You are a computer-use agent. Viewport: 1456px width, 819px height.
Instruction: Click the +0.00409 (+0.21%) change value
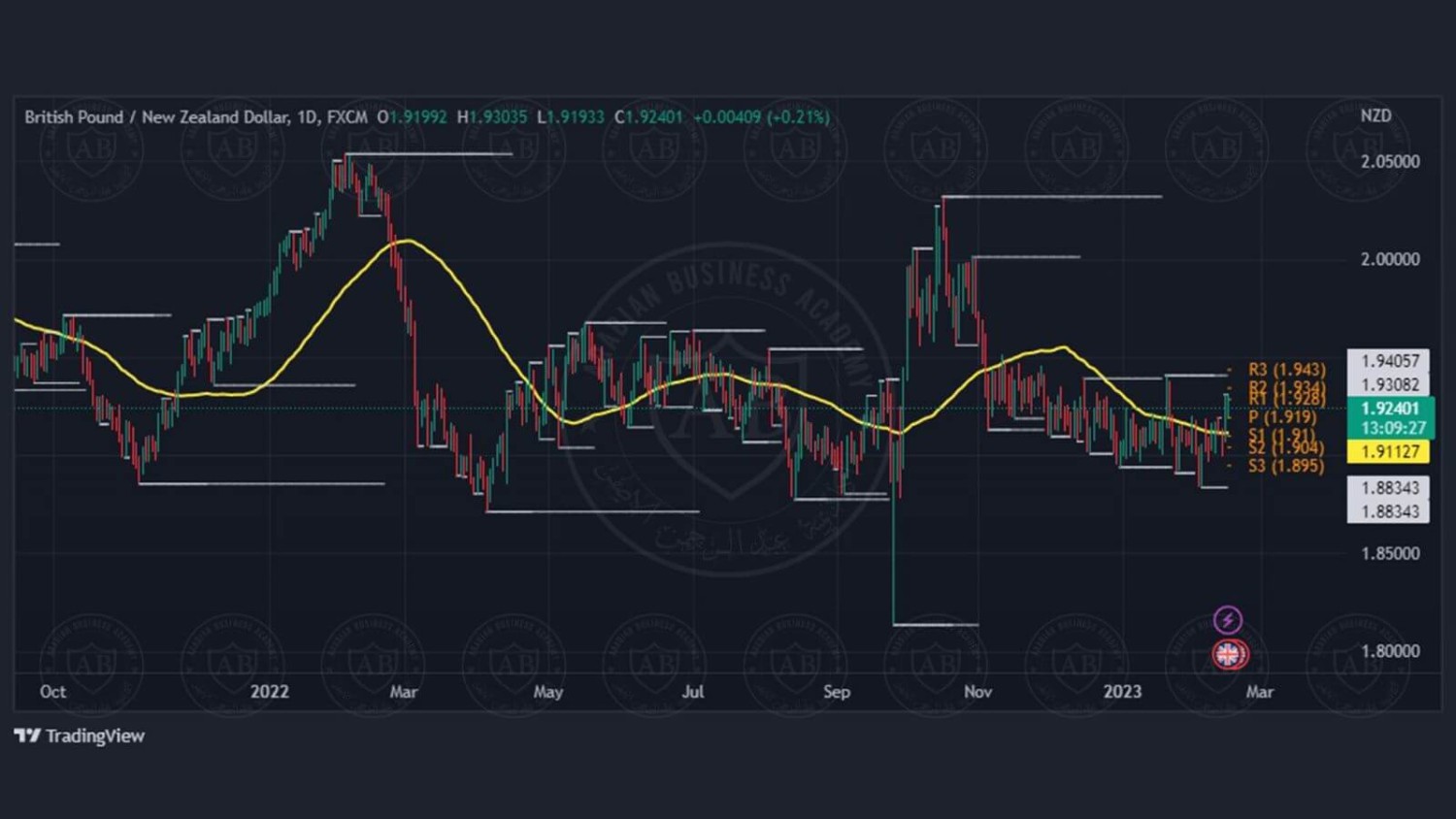coord(761,116)
